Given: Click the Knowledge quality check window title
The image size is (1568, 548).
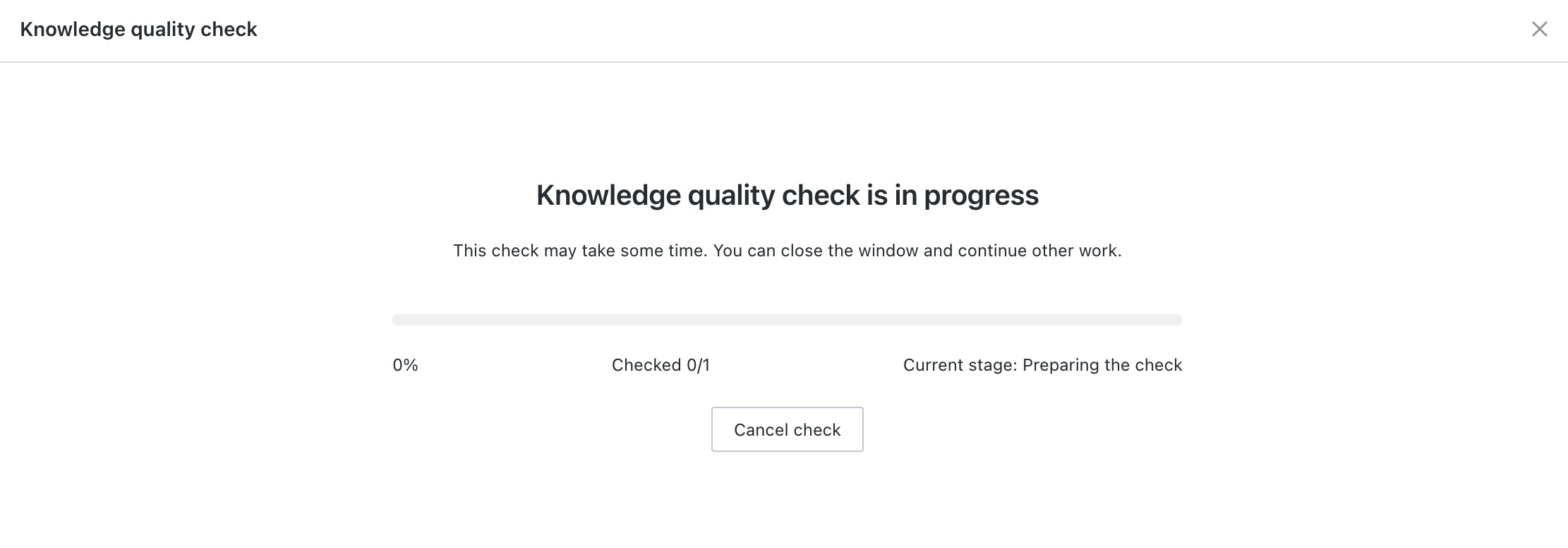Looking at the screenshot, I should click(138, 30).
